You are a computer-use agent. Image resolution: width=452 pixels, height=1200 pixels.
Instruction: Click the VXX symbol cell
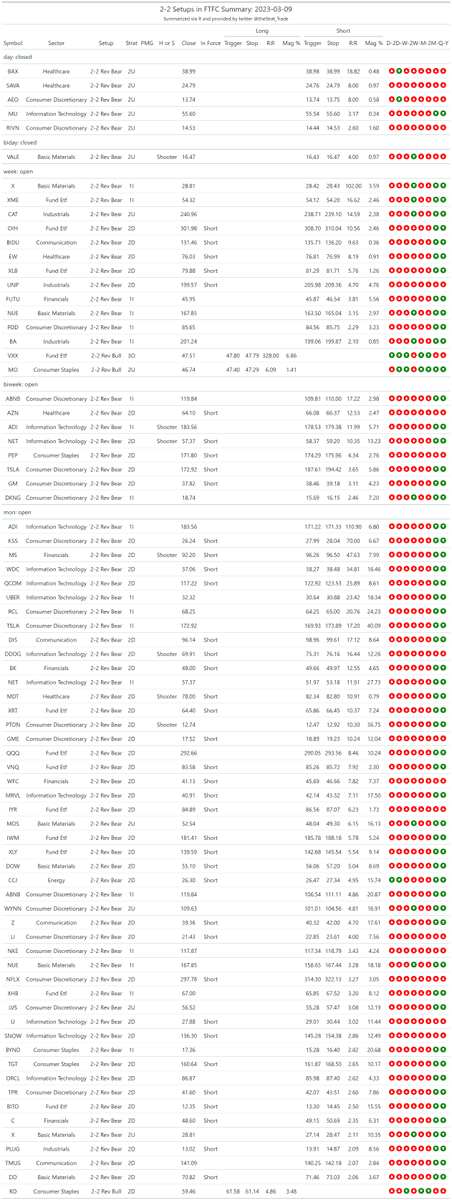click(x=13, y=355)
